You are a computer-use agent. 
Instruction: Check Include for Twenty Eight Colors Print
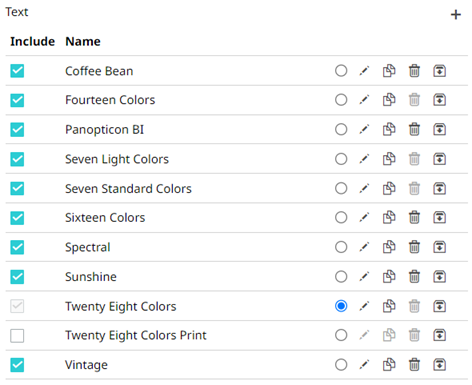coord(17,336)
